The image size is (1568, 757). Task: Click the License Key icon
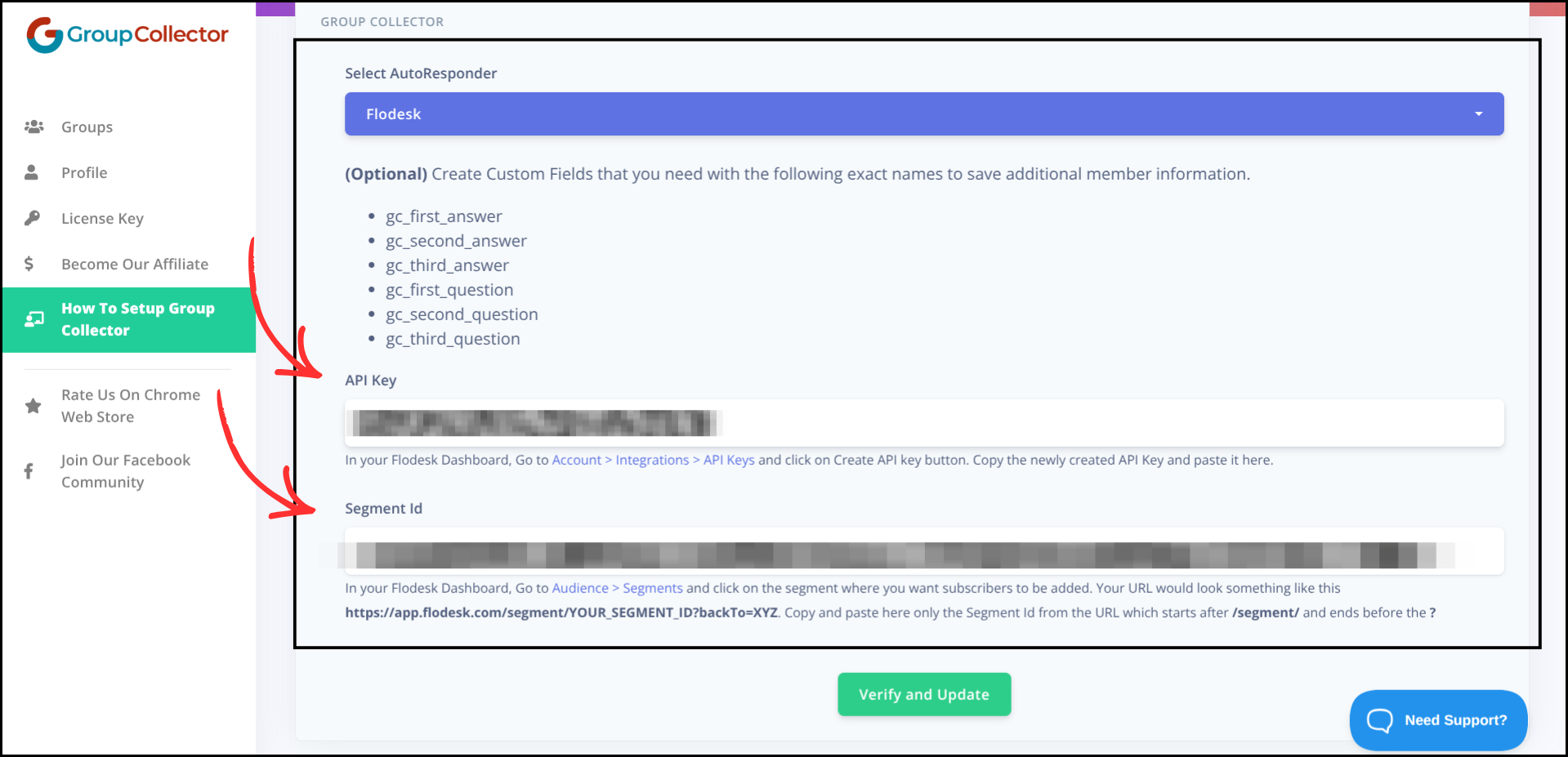click(x=32, y=218)
